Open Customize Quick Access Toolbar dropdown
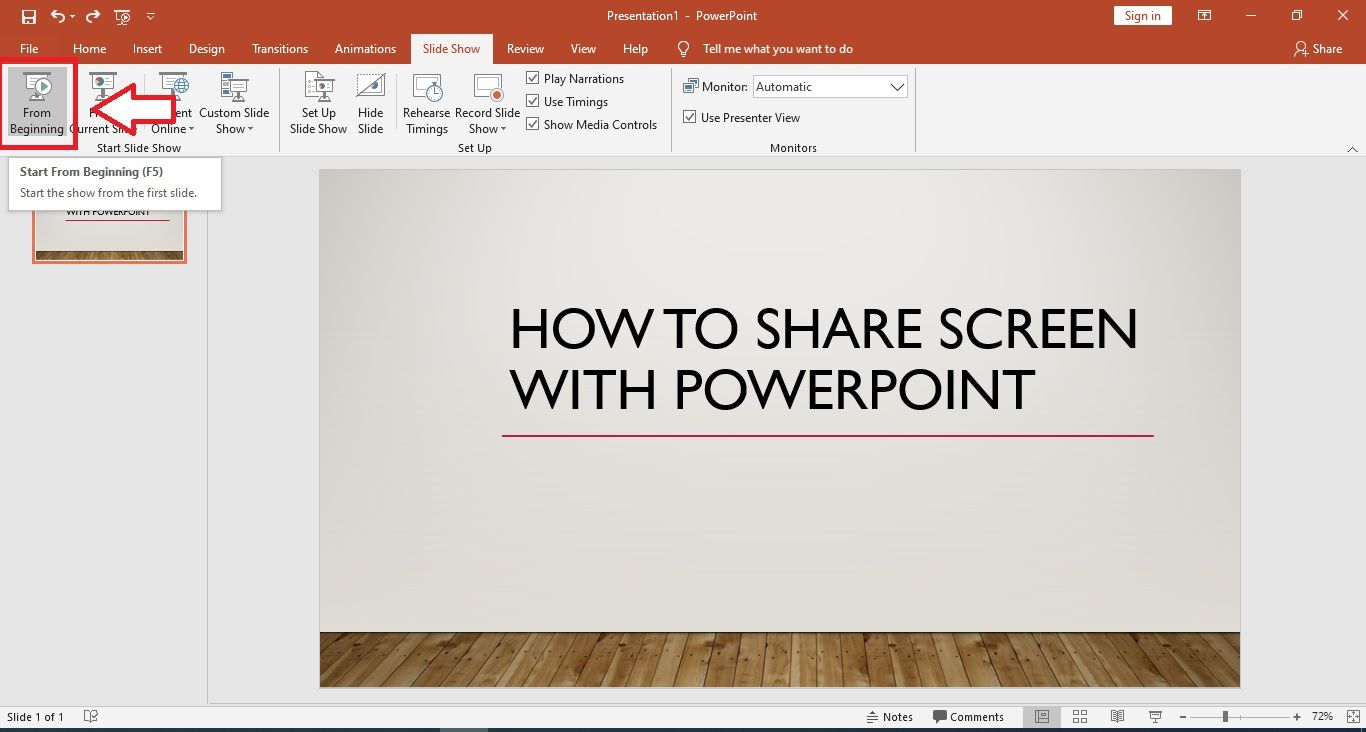The height and width of the screenshot is (732, 1366). point(151,17)
